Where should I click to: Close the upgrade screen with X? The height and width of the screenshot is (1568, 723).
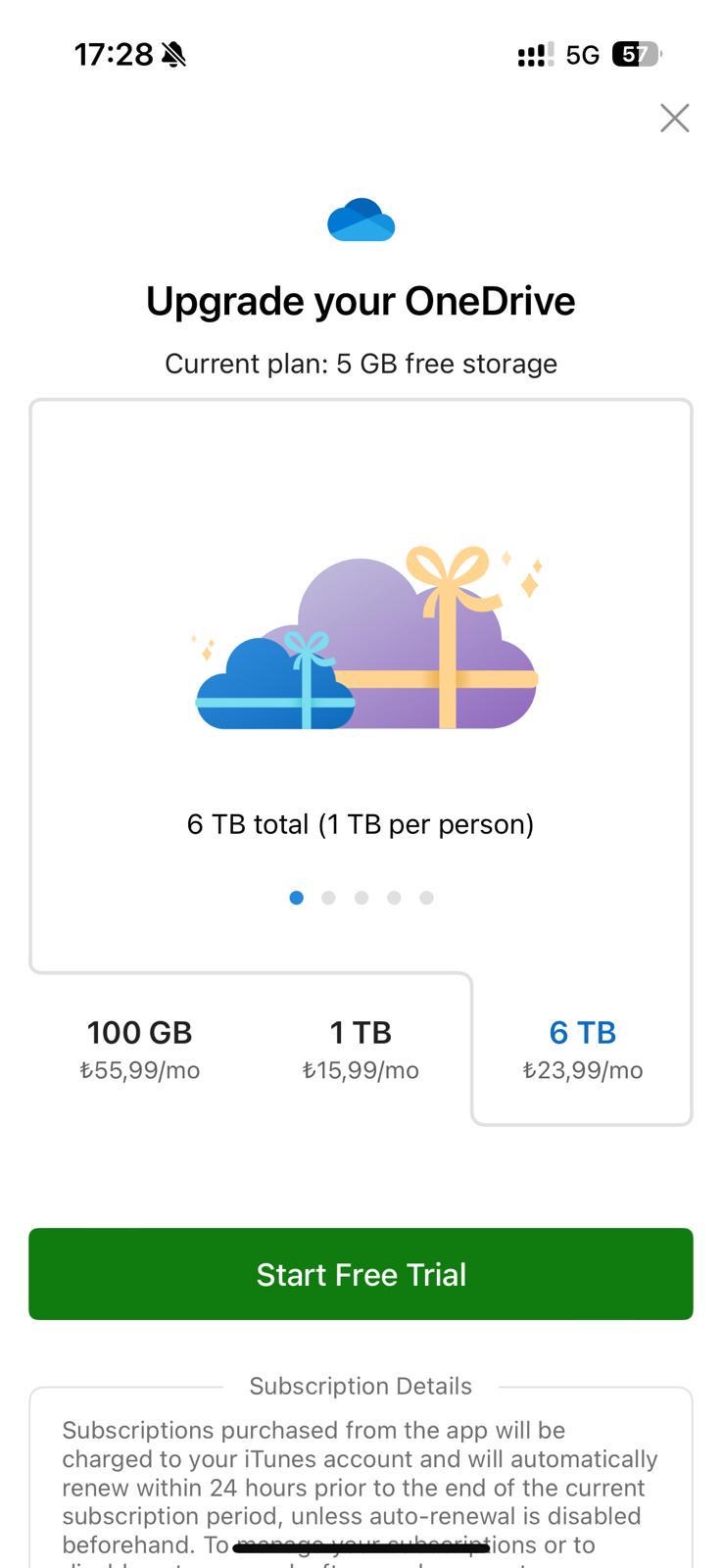pos(674,118)
